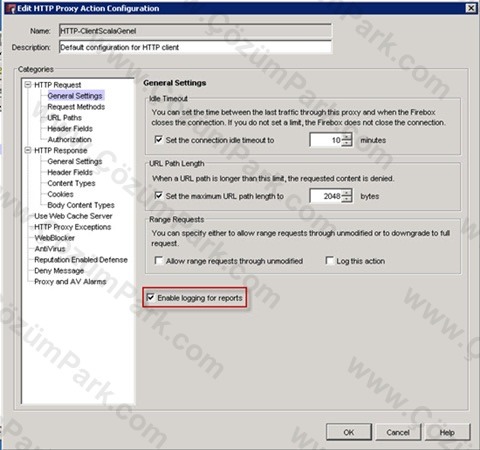
Task: Toggle the maximum URL path length checkbox
Action: [x=158, y=196]
